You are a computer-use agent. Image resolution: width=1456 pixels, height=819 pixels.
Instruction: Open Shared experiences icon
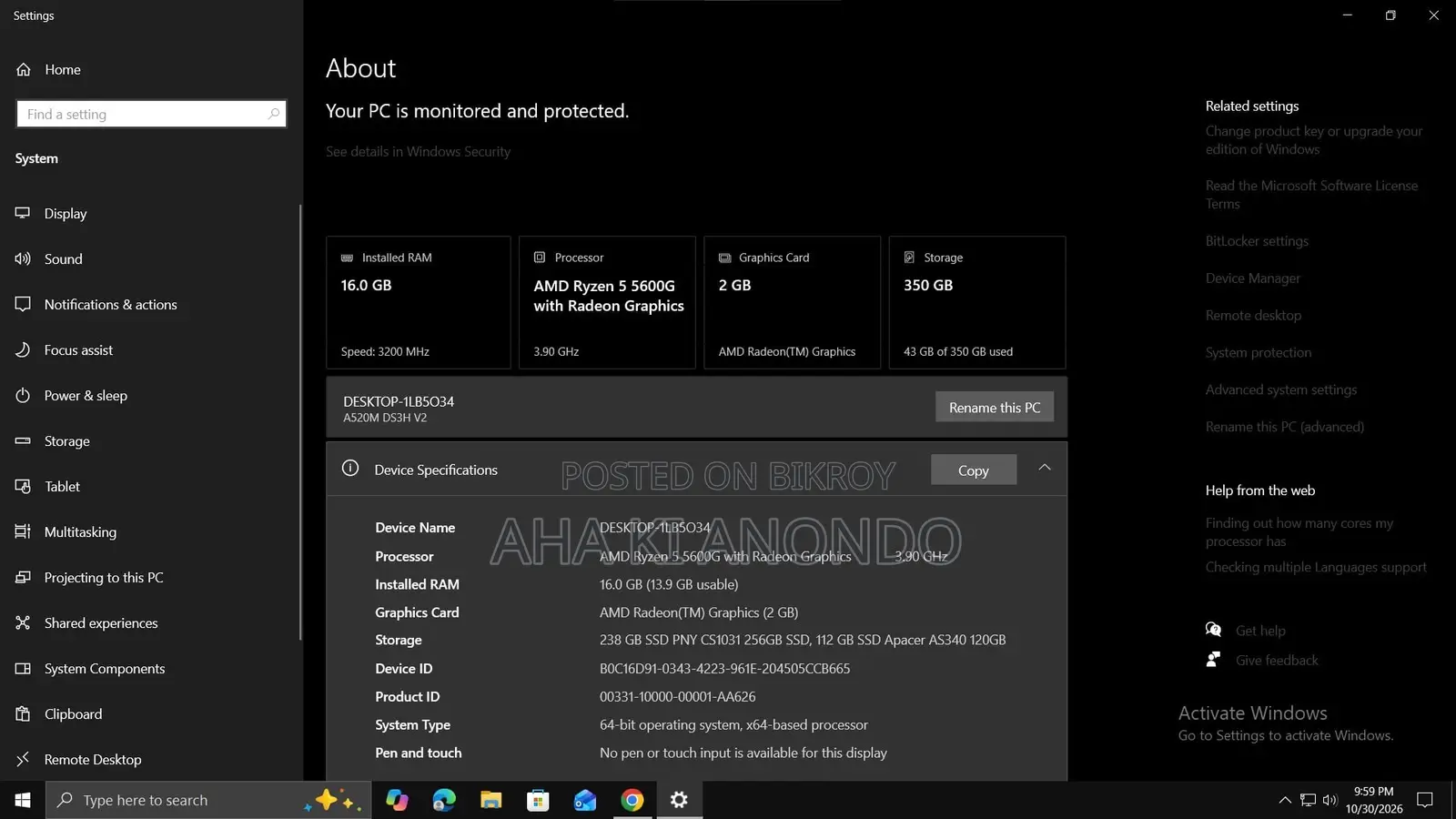tap(23, 622)
